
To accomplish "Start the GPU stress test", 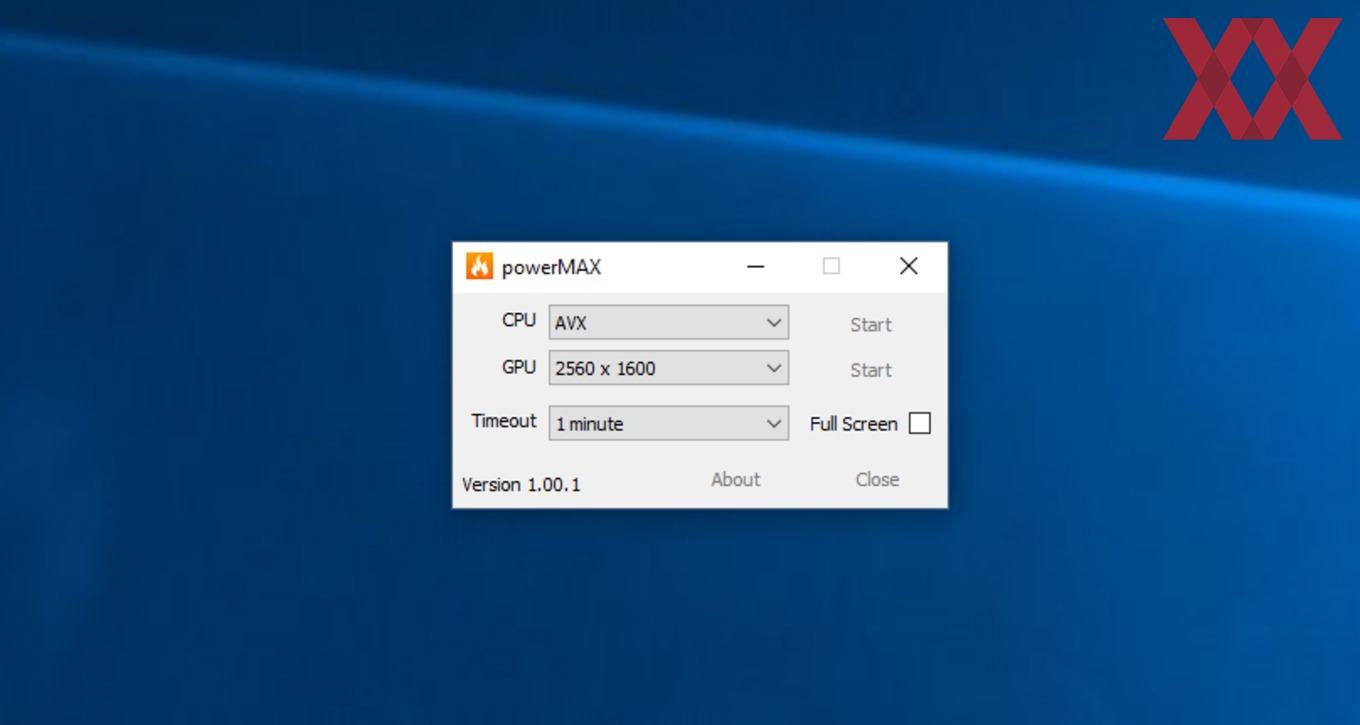I will click(871, 370).
